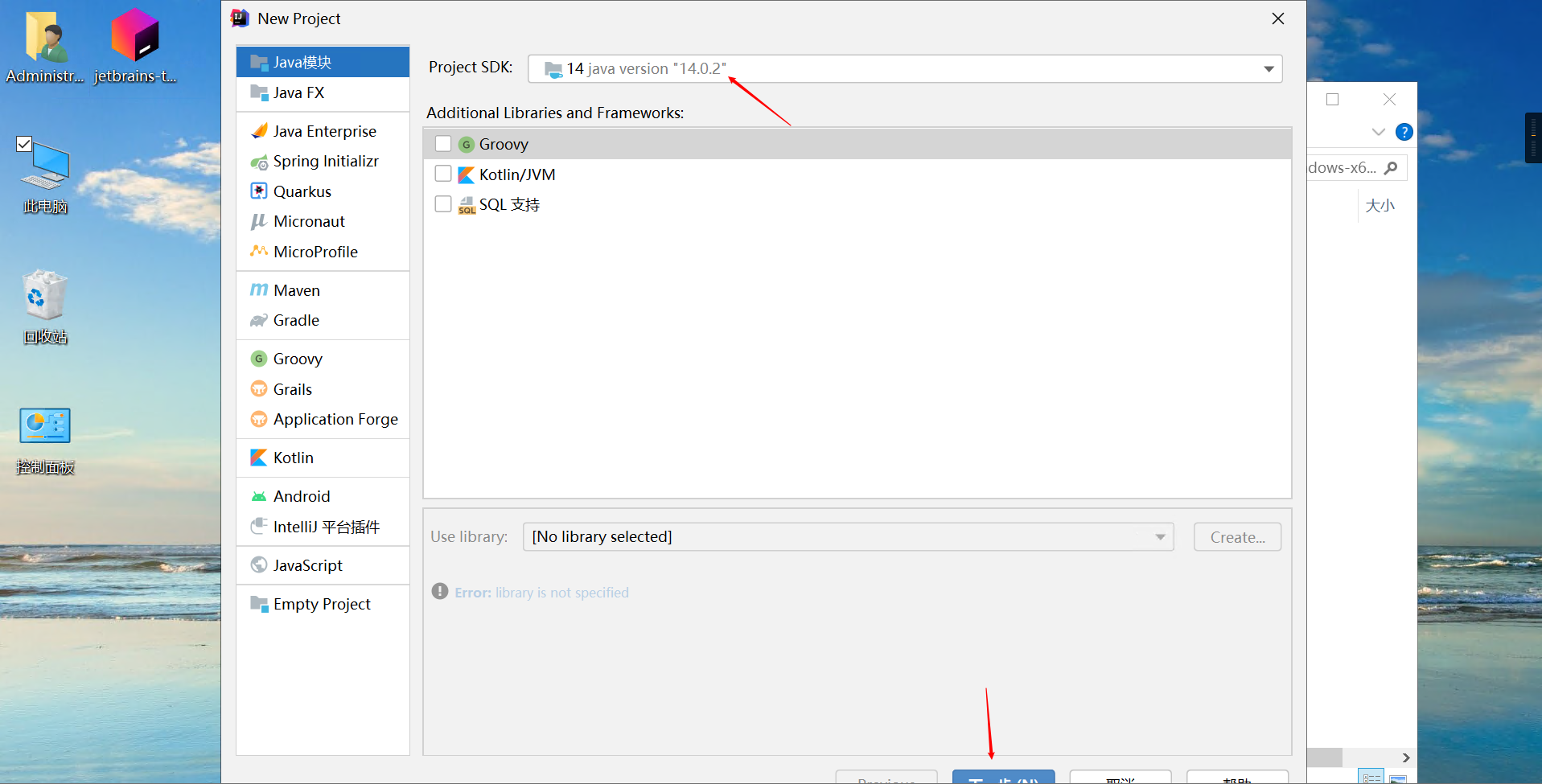The height and width of the screenshot is (784, 1542).
Task: Open the Use library dropdown
Action: [x=848, y=536]
